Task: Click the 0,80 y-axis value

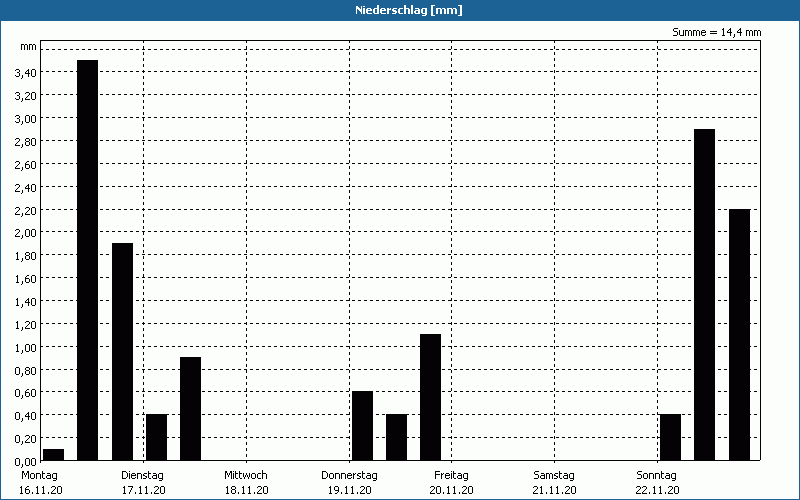Action: (x=26, y=370)
